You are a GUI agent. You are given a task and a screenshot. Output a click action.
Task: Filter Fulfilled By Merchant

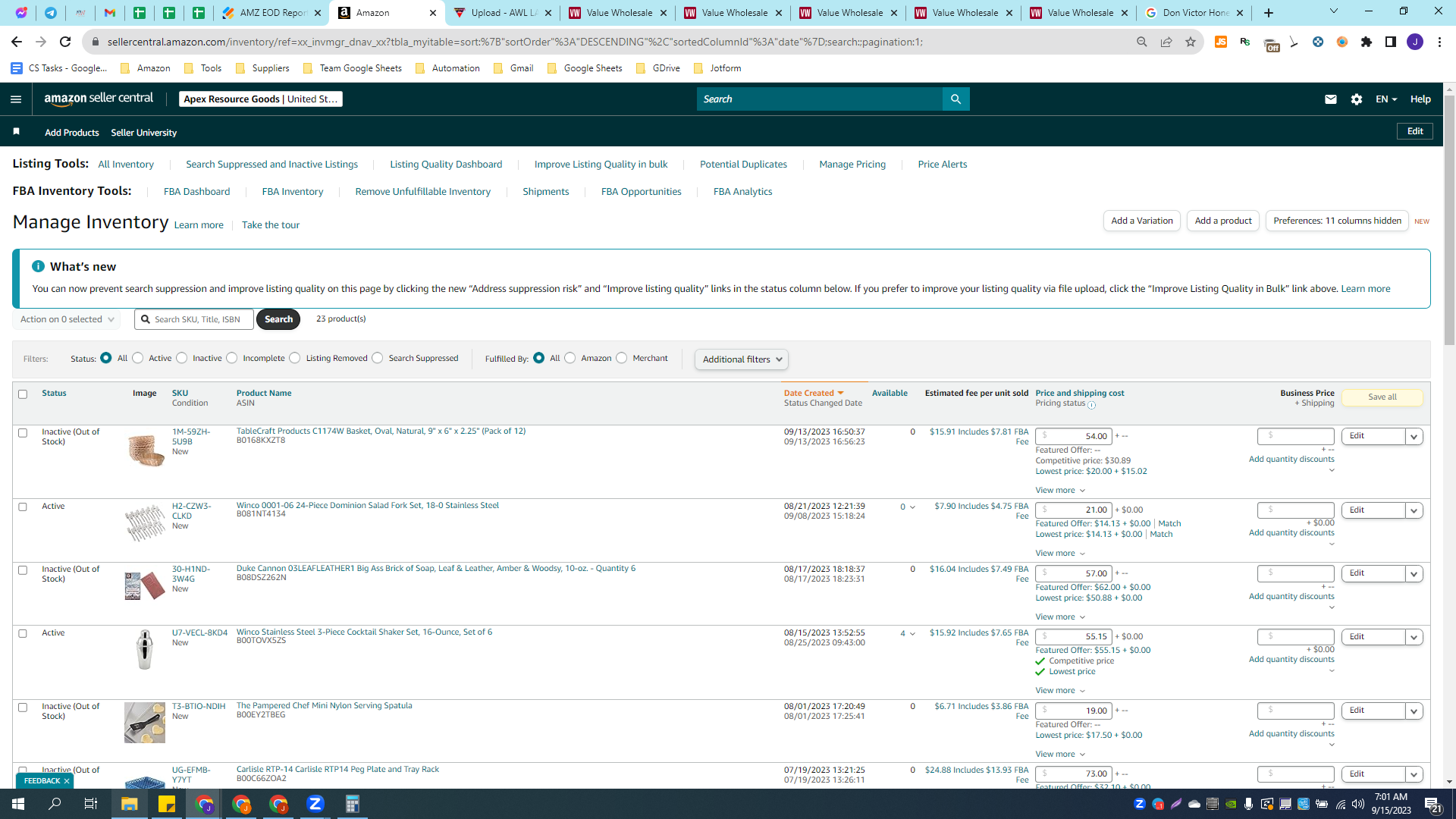(622, 358)
